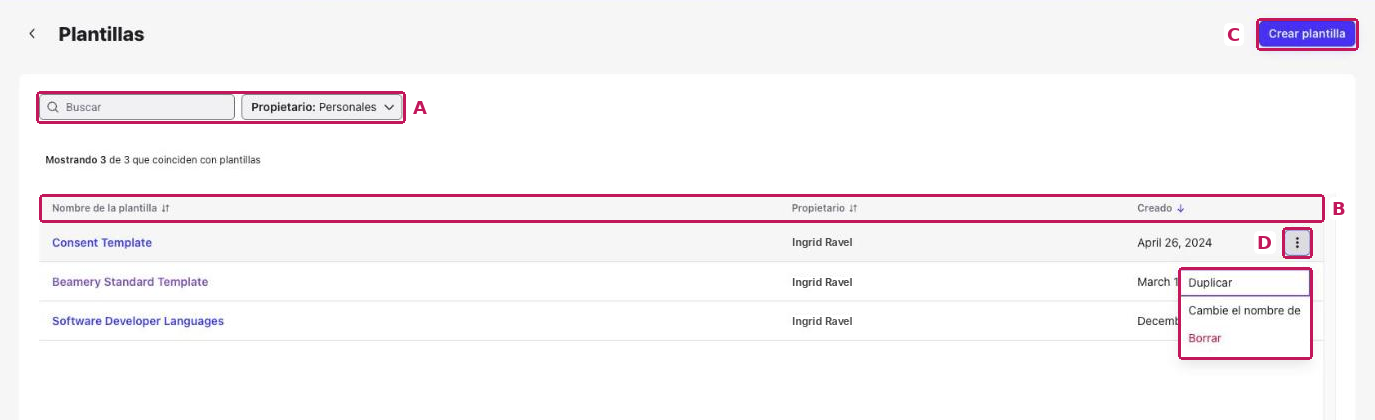Click the Creado column header

pyautogui.click(x=1154, y=208)
